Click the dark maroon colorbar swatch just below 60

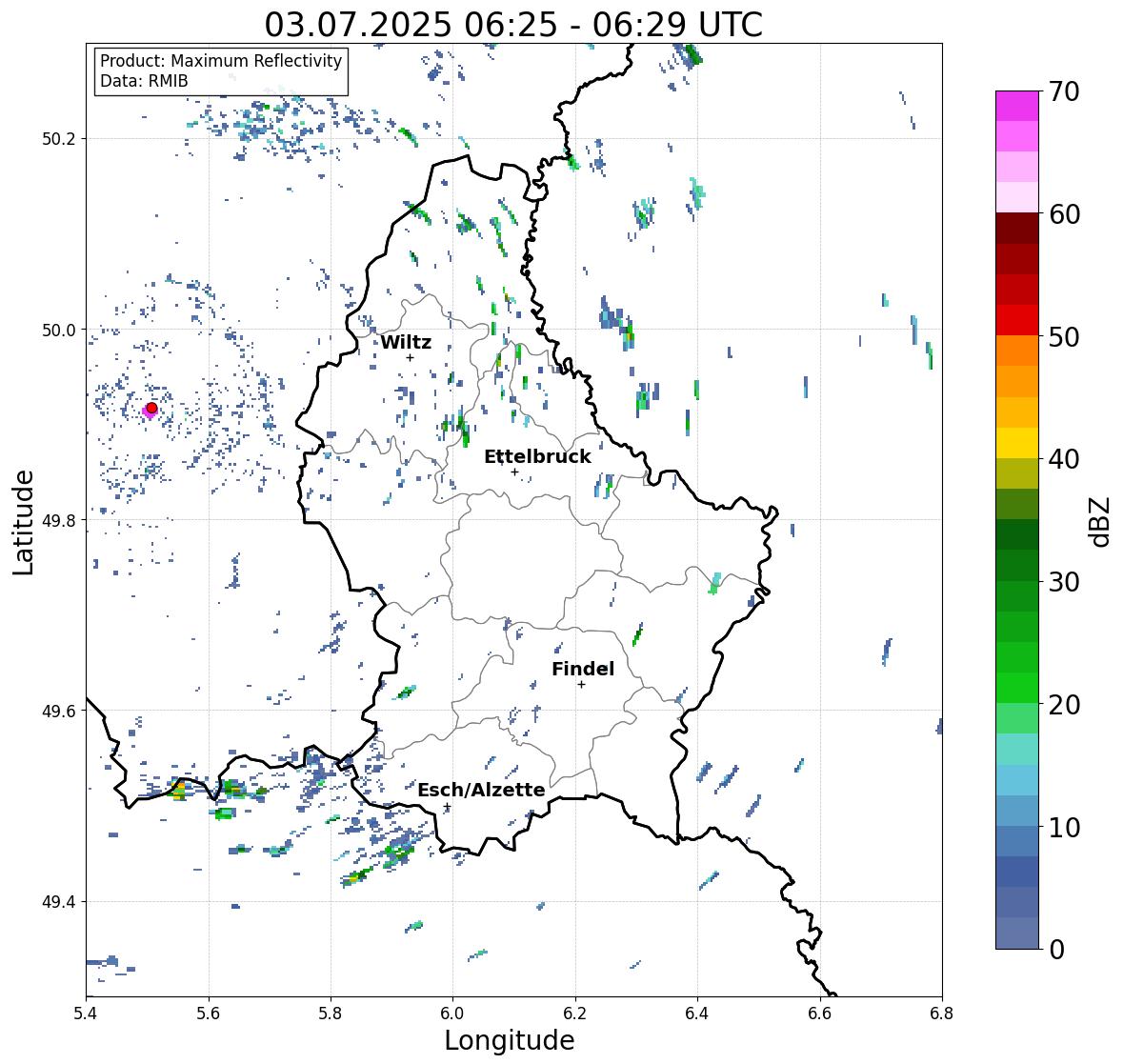click(x=1017, y=229)
